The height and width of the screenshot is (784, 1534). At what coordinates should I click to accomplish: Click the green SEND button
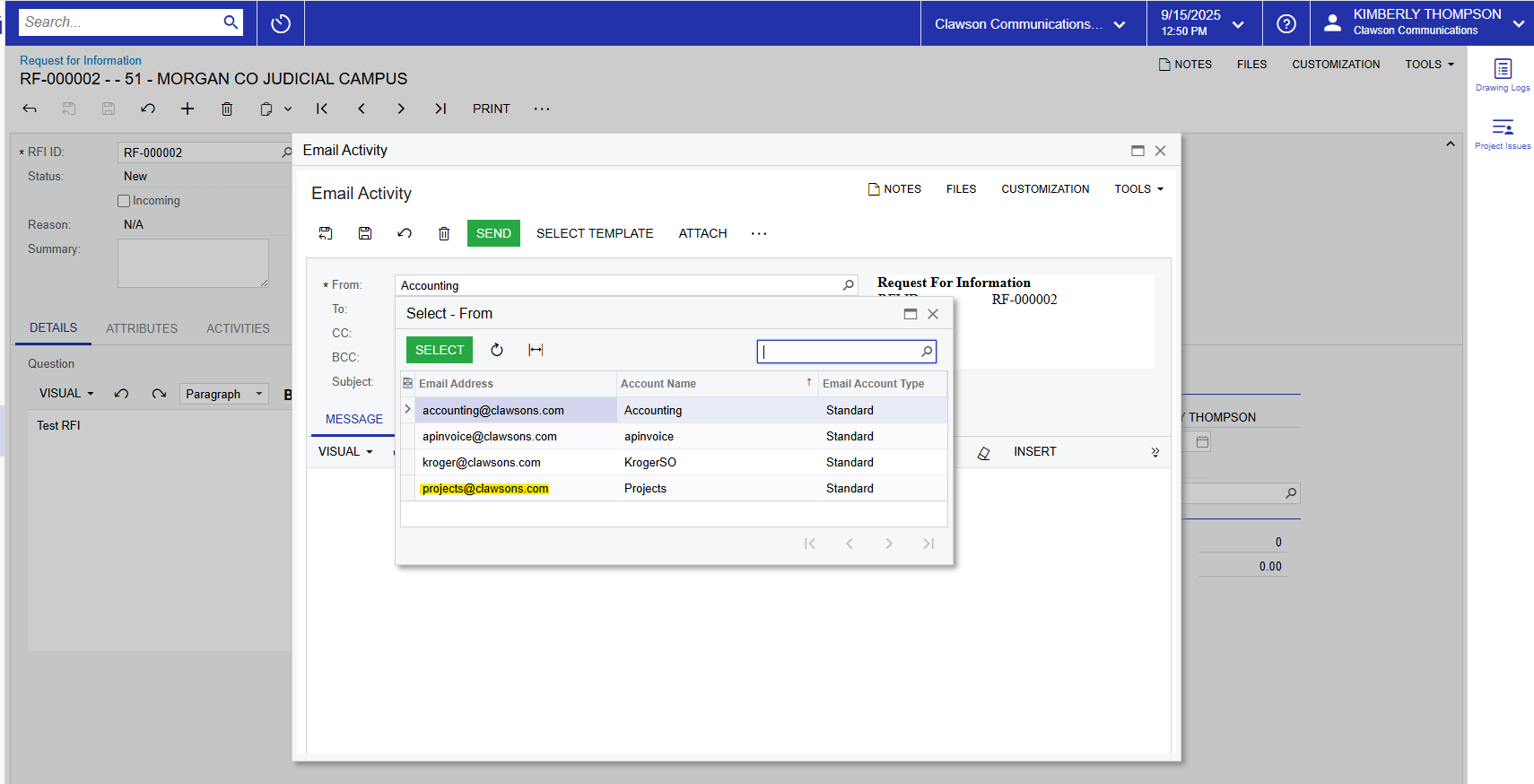click(x=493, y=233)
